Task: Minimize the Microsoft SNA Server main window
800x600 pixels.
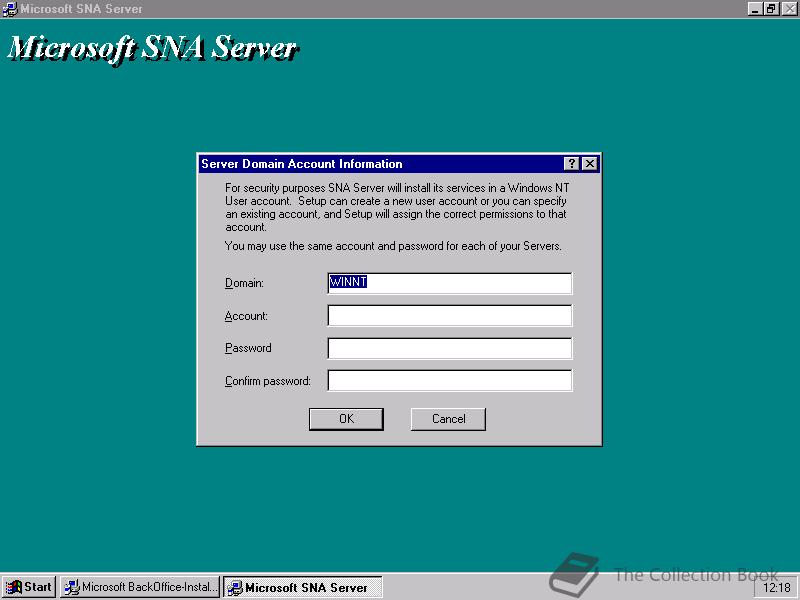Action: [x=755, y=9]
